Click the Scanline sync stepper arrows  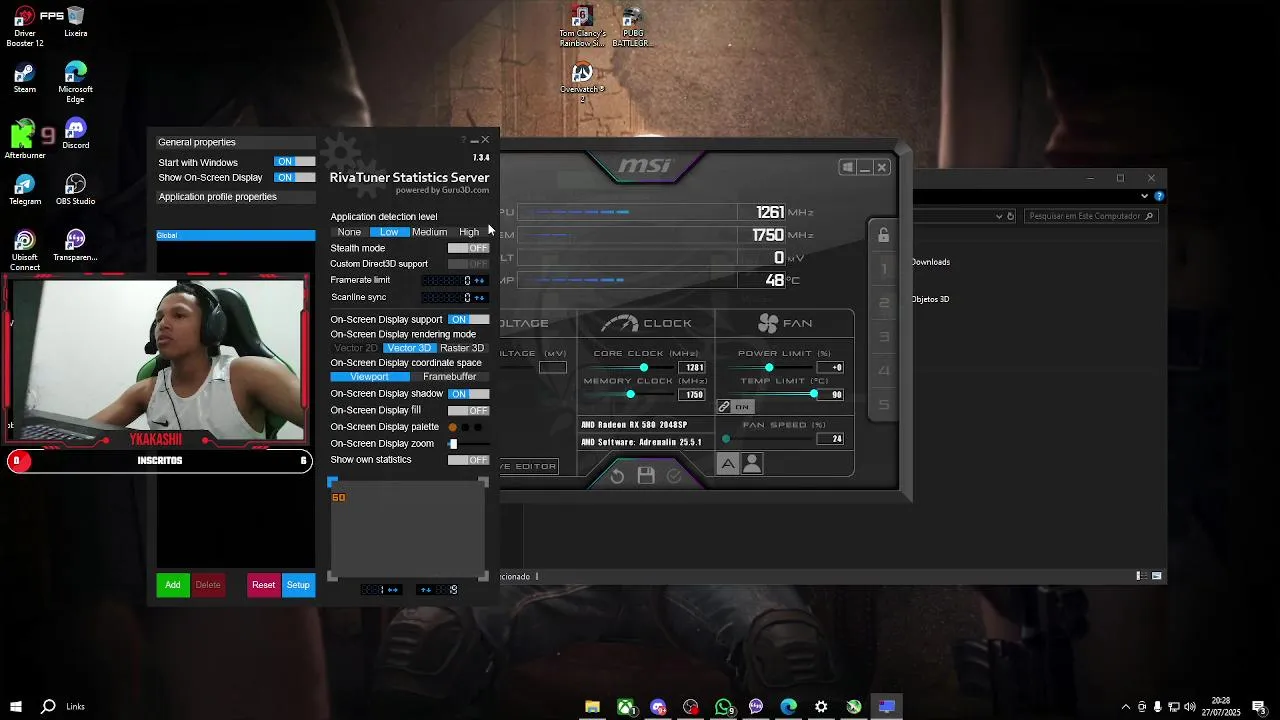pyautogui.click(x=480, y=298)
